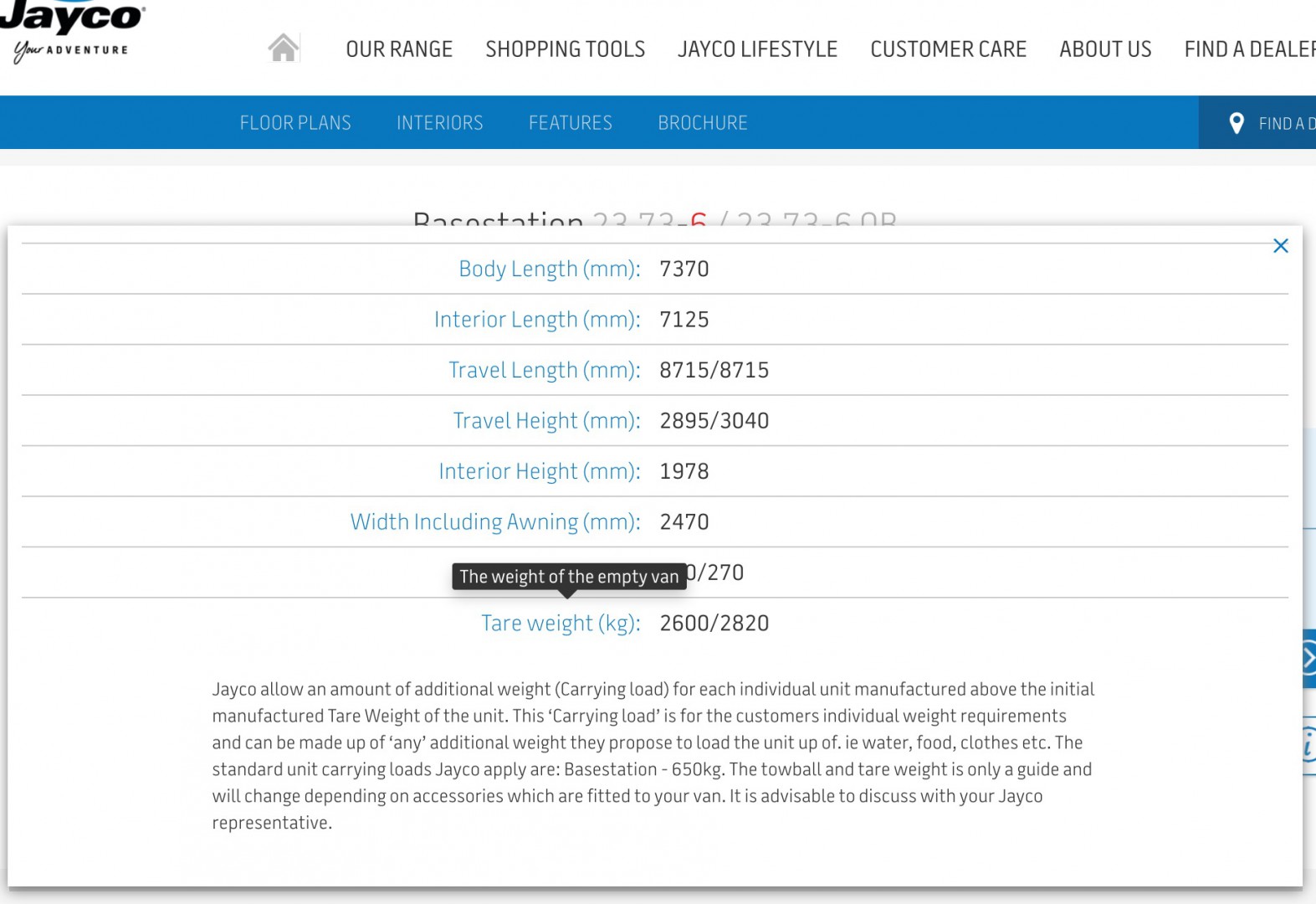1316x904 pixels.
Task: Click the home icon in navigation
Action: 284,49
